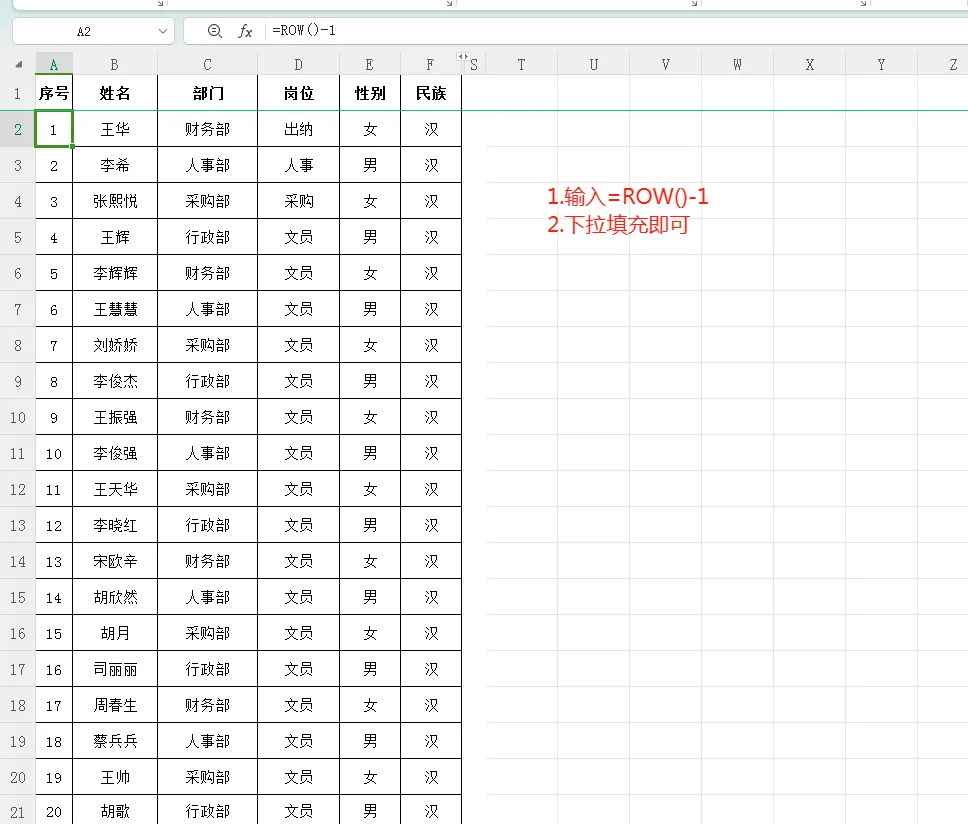Click the cell with name 胡歌
968x824 pixels.
115,811
